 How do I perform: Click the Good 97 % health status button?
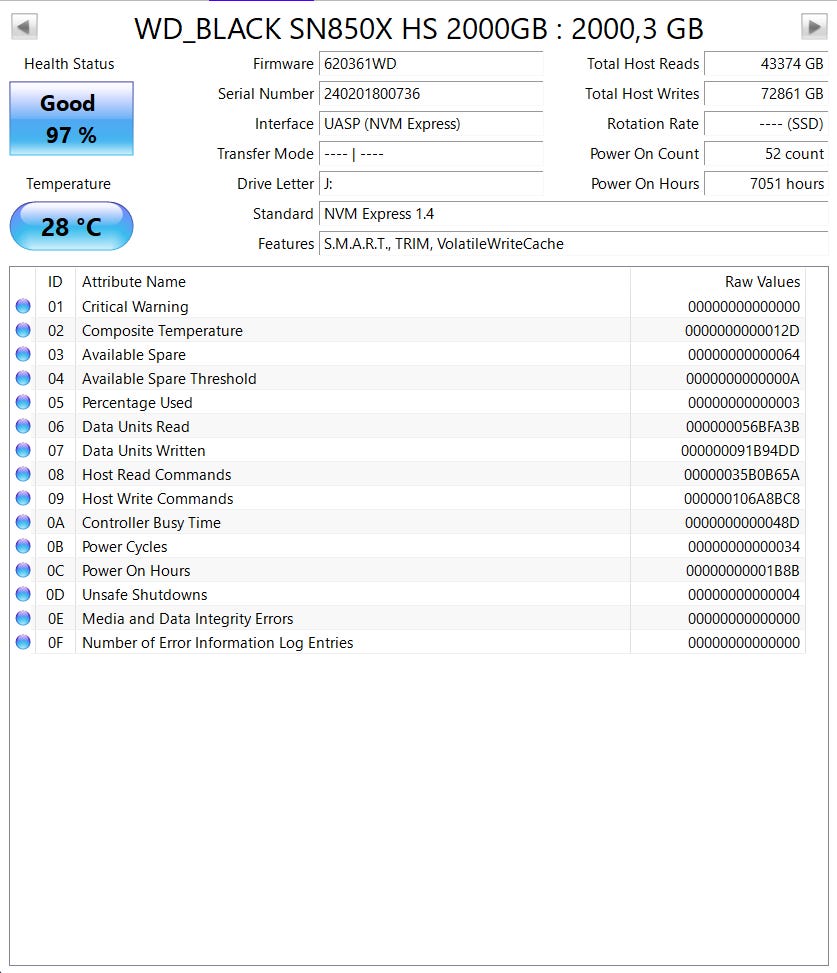pyautogui.click(x=71, y=119)
